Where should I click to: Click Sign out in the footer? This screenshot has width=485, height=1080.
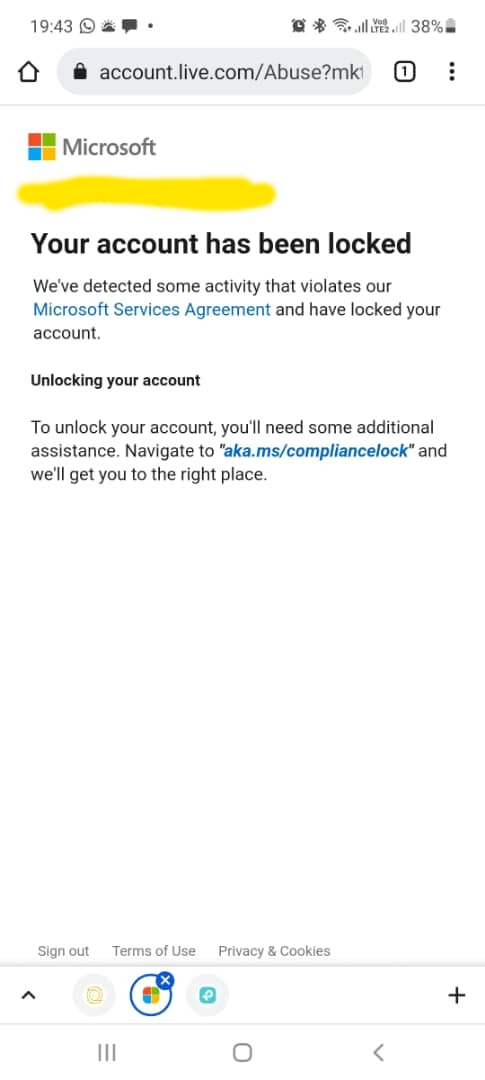(63, 951)
